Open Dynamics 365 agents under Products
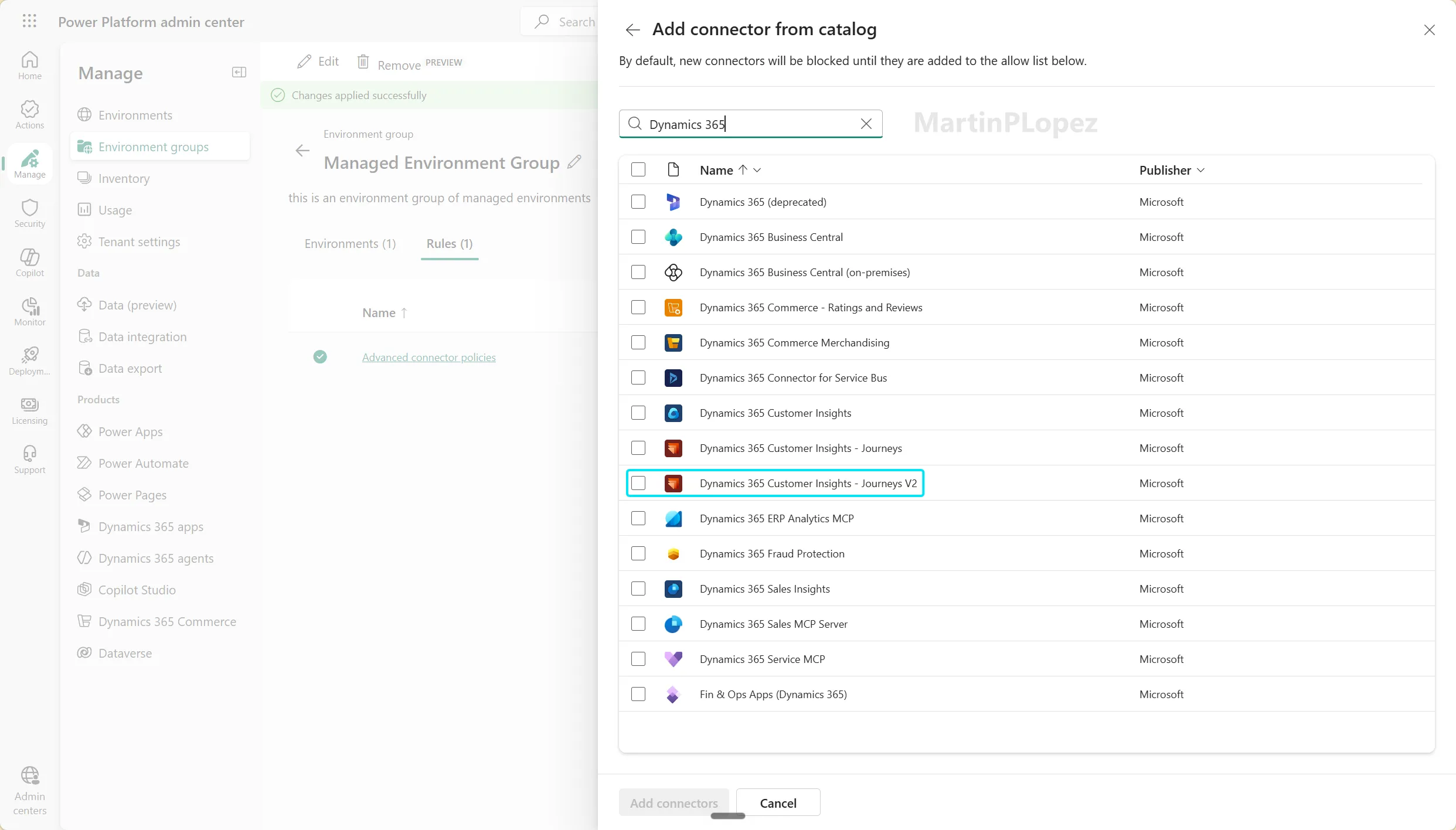 (159, 558)
